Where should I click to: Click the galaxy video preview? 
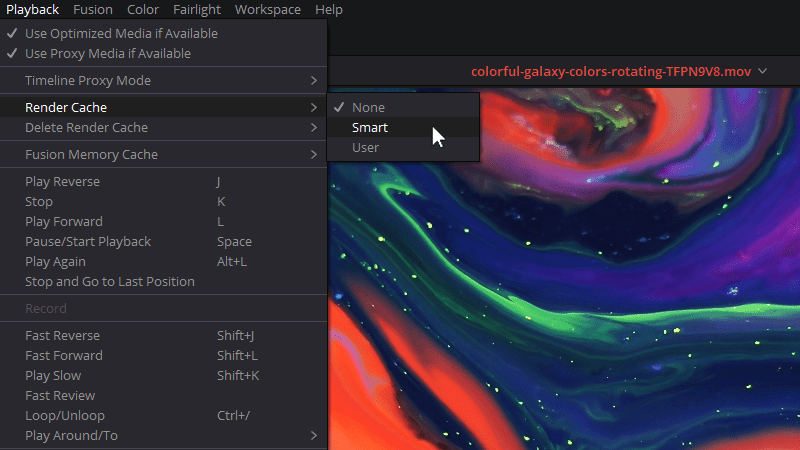[600, 300]
